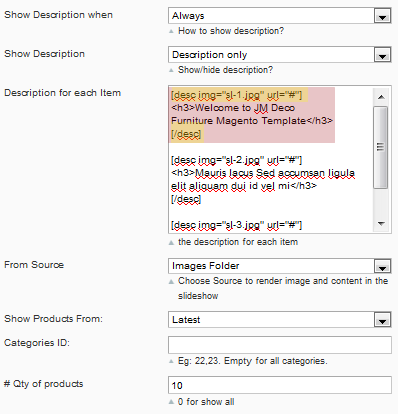Click the text 'Welcome to JM Deco' in textarea
Viewport: 398px width, 414px height.
[245, 108]
